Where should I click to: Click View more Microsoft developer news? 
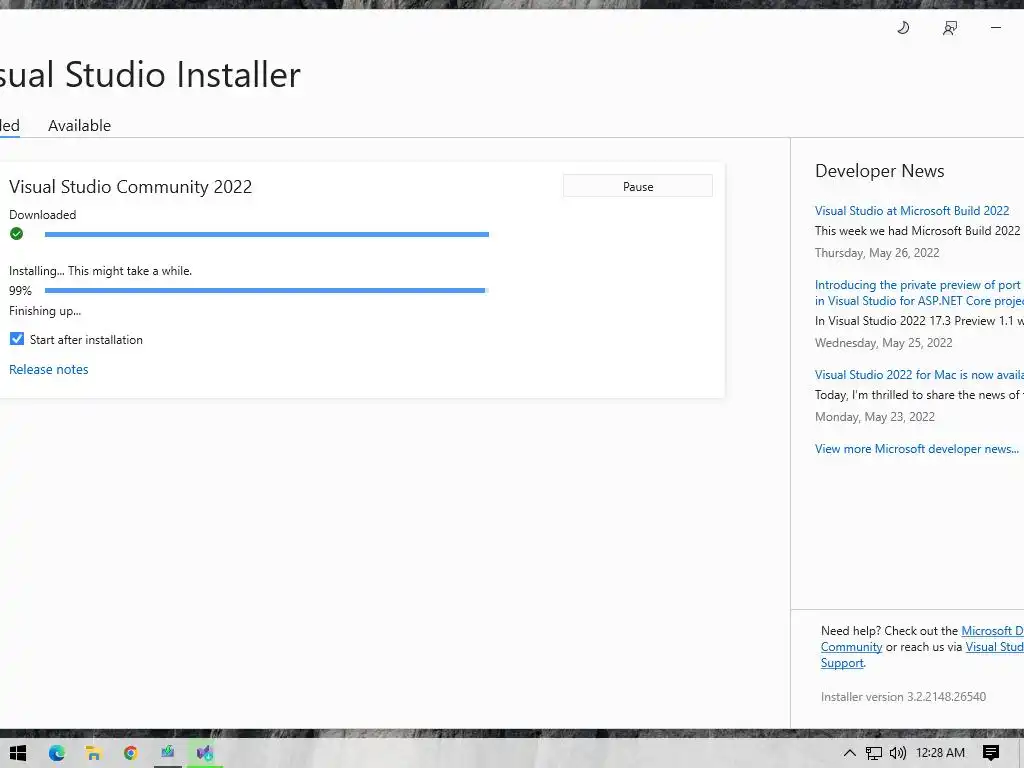[x=917, y=449]
